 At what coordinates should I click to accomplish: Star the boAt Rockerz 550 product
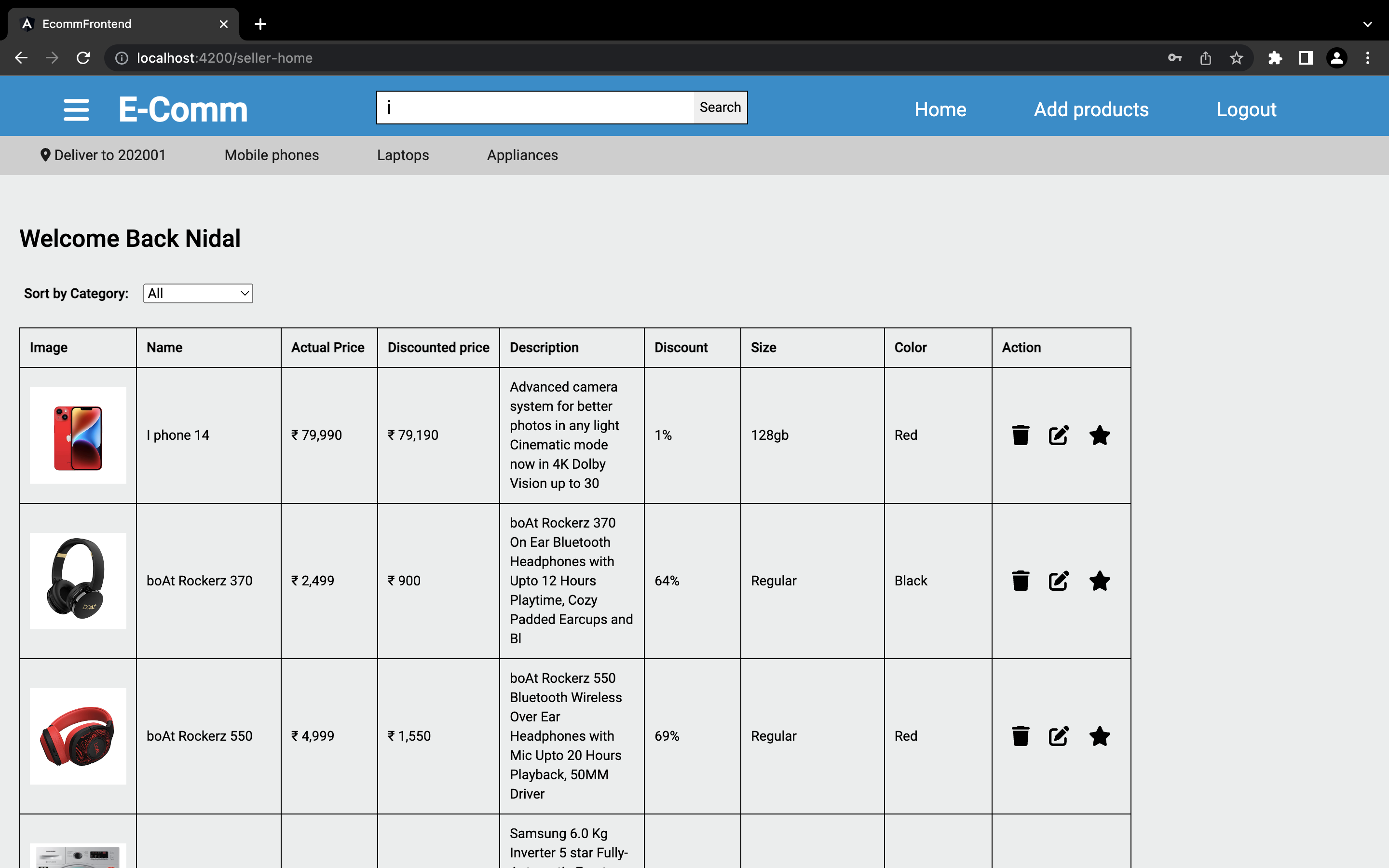point(1099,736)
